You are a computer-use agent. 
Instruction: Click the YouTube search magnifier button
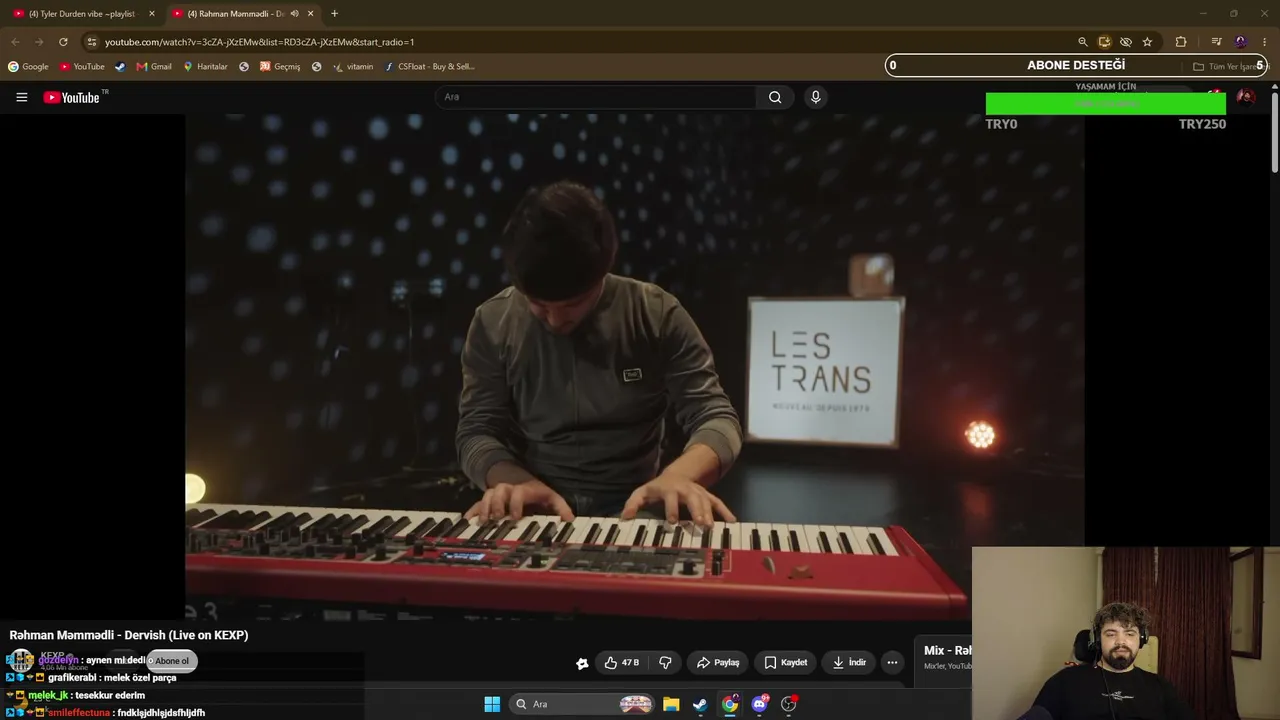(x=775, y=97)
